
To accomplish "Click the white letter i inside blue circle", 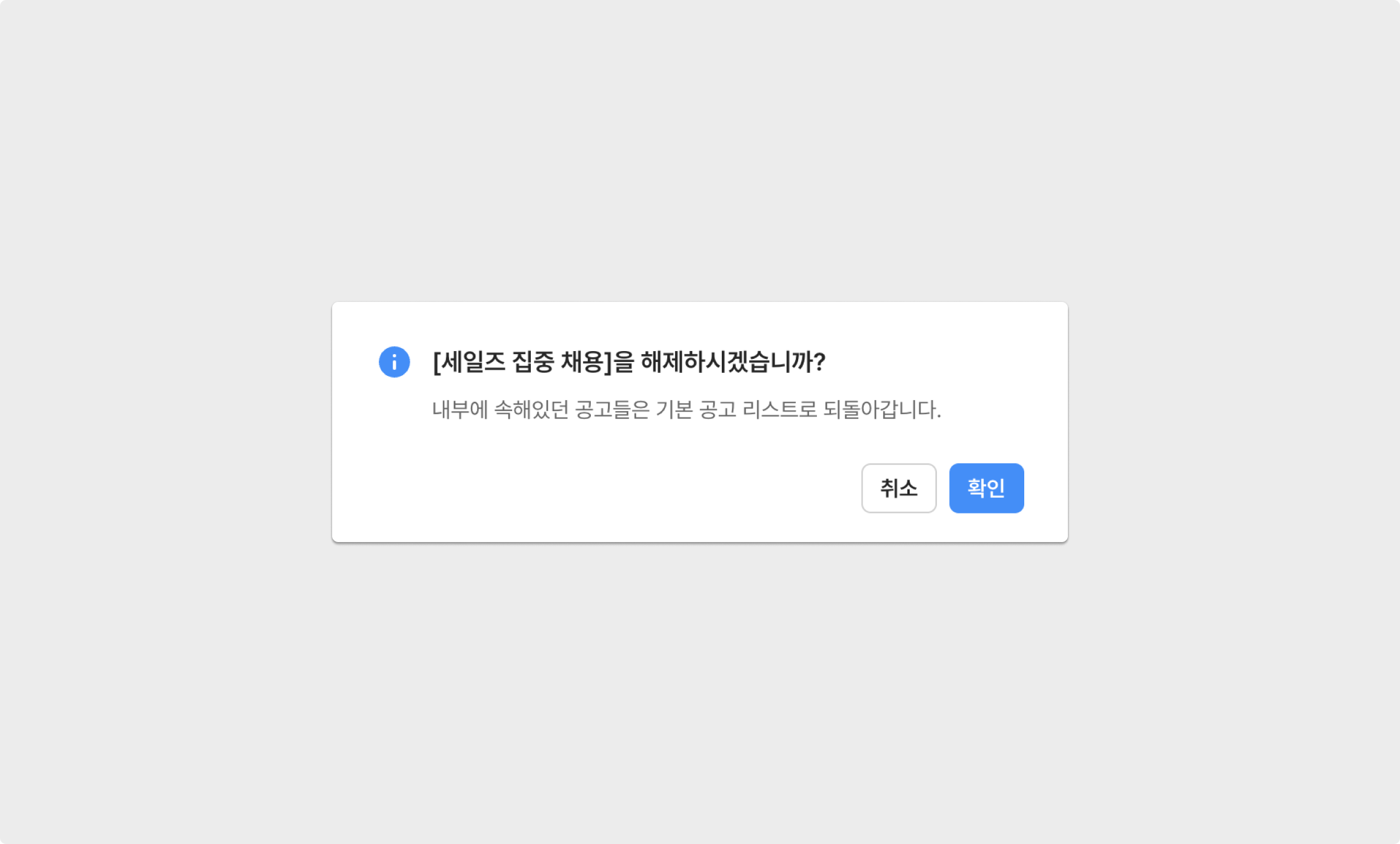I will click(394, 362).
